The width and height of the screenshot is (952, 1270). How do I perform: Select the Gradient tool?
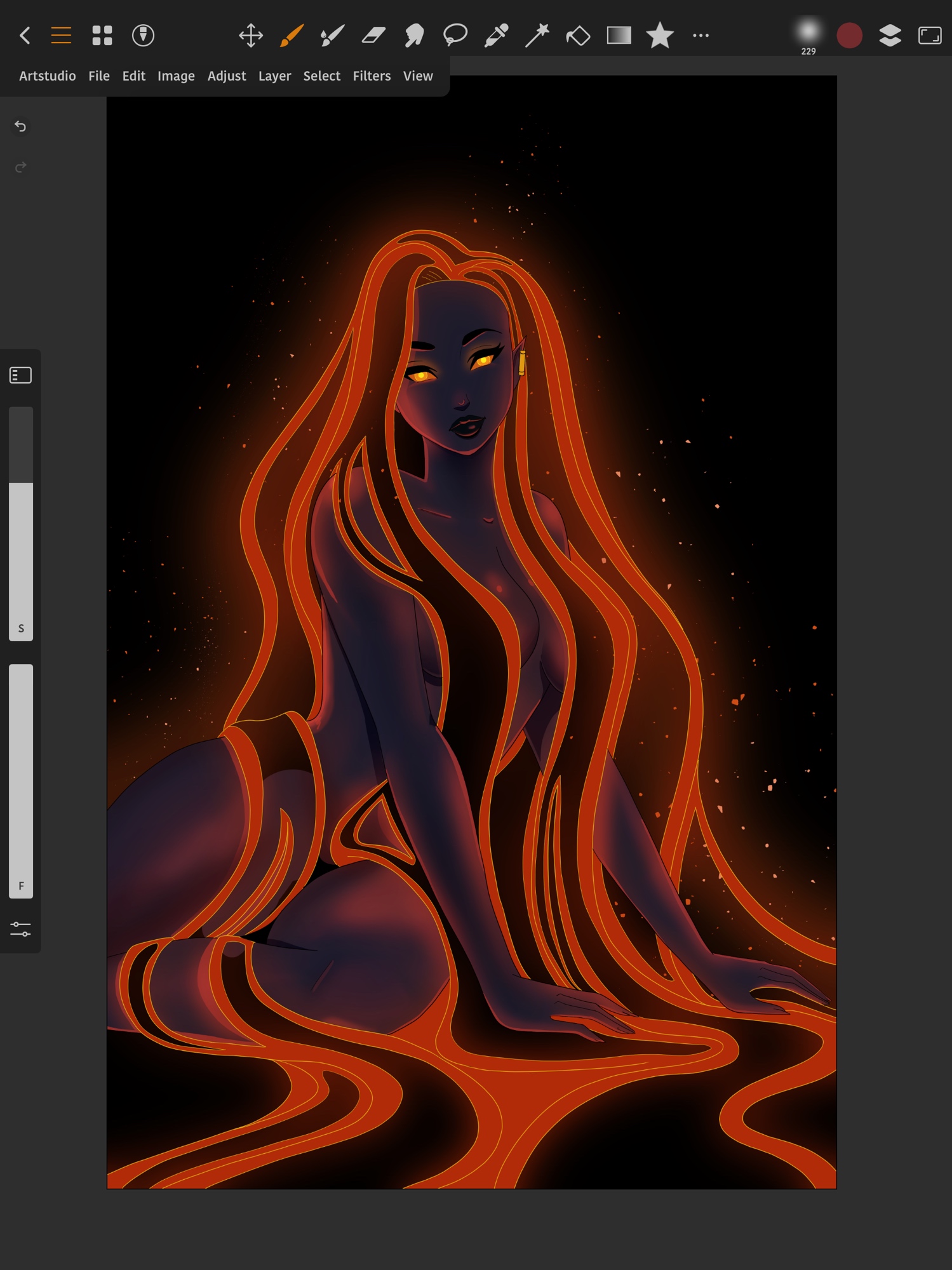[x=619, y=36]
